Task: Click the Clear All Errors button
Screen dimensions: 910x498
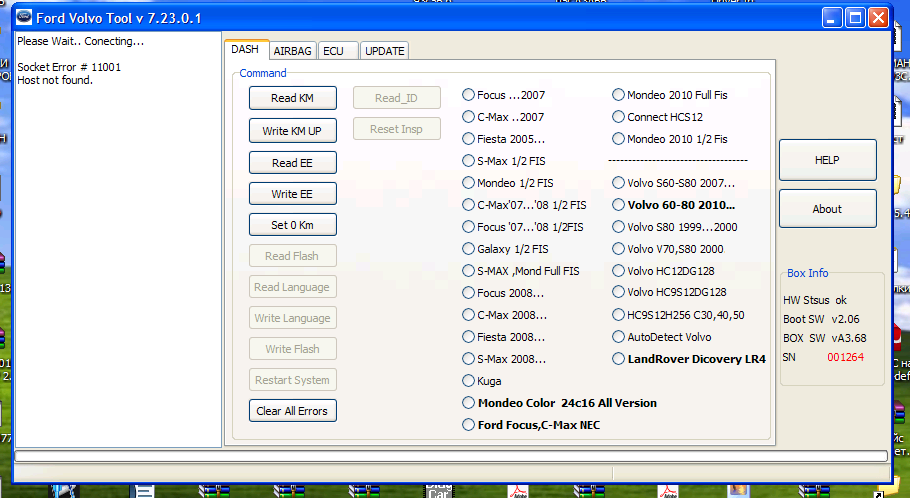Action: [292, 410]
